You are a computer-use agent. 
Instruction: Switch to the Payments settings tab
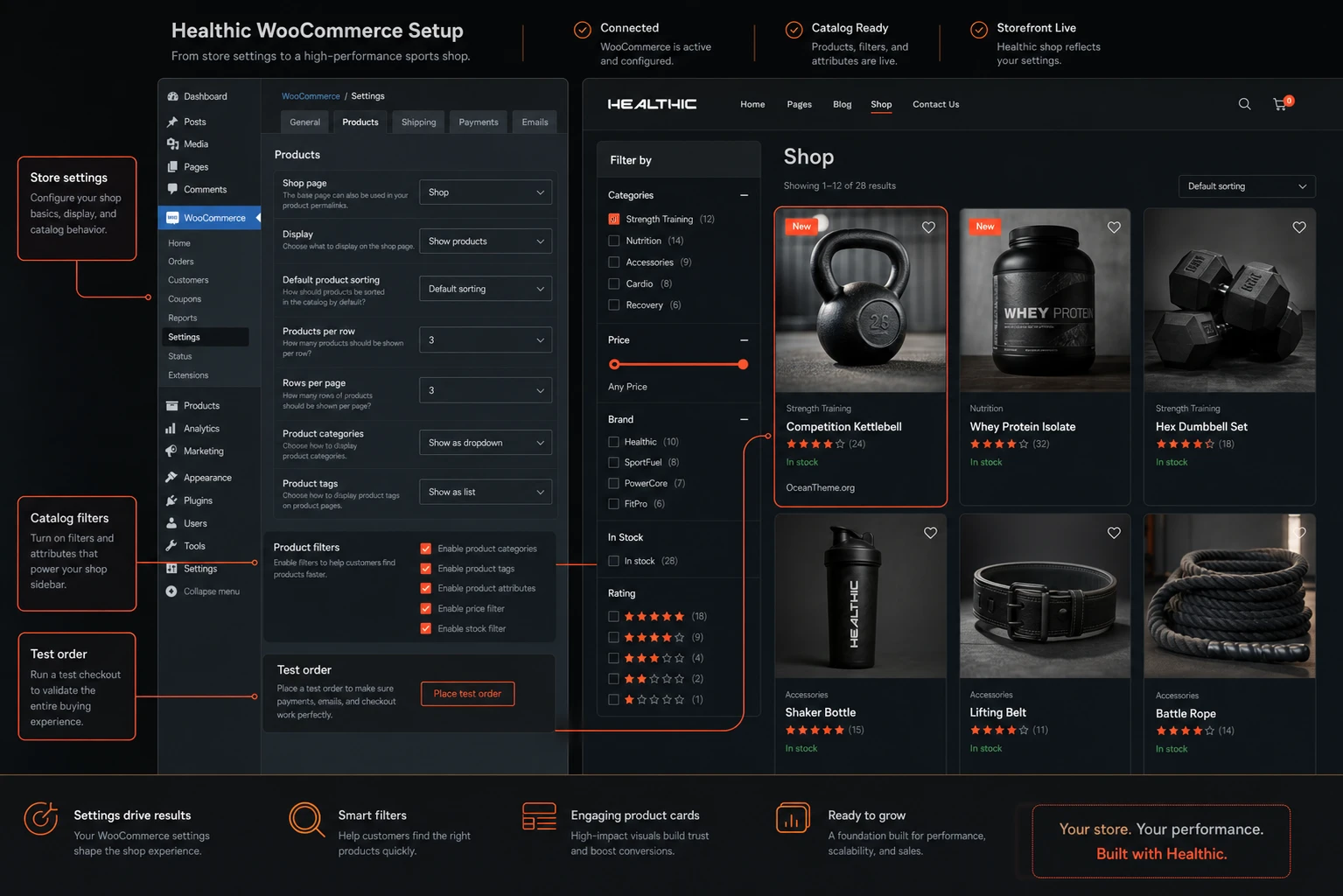(x=479, y=122)
